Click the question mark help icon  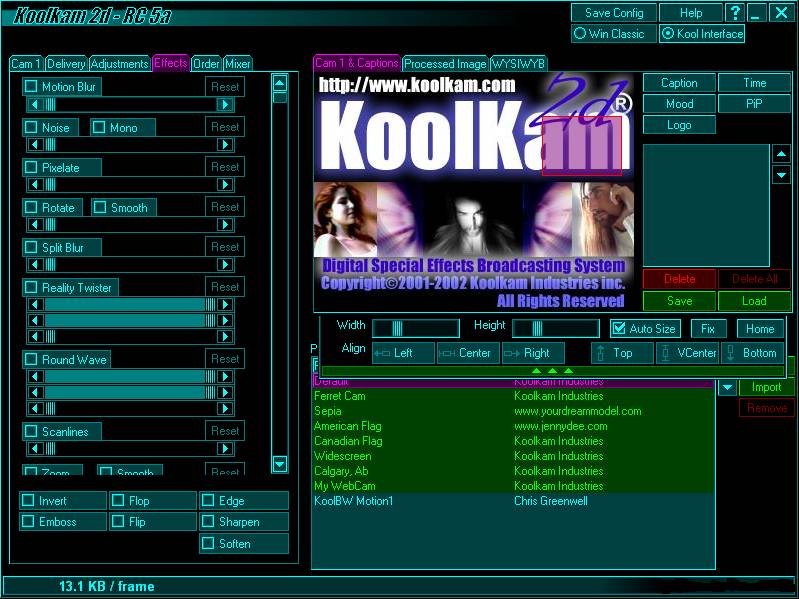(x=735, y=13)
